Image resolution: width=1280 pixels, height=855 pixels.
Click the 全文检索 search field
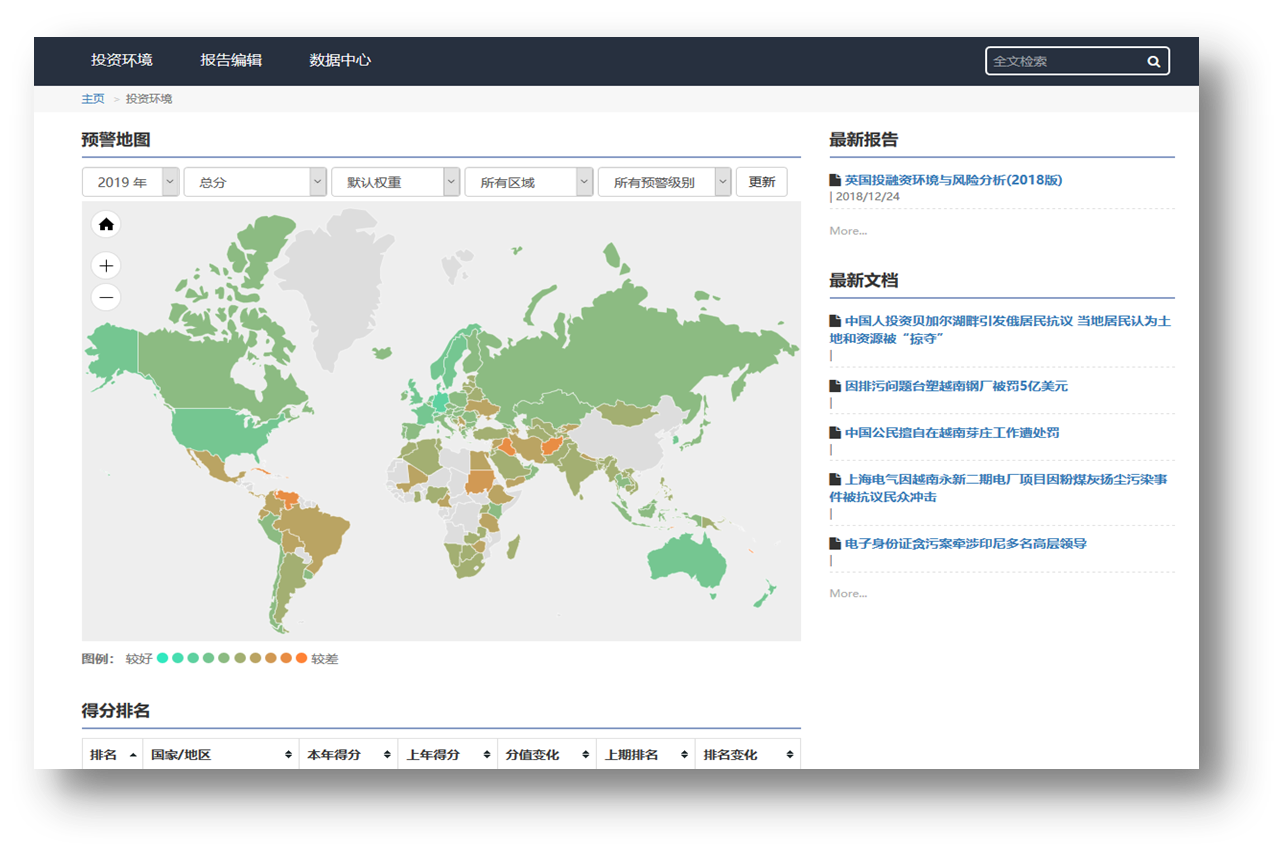pyautogui.click(x=1066, y=61)
